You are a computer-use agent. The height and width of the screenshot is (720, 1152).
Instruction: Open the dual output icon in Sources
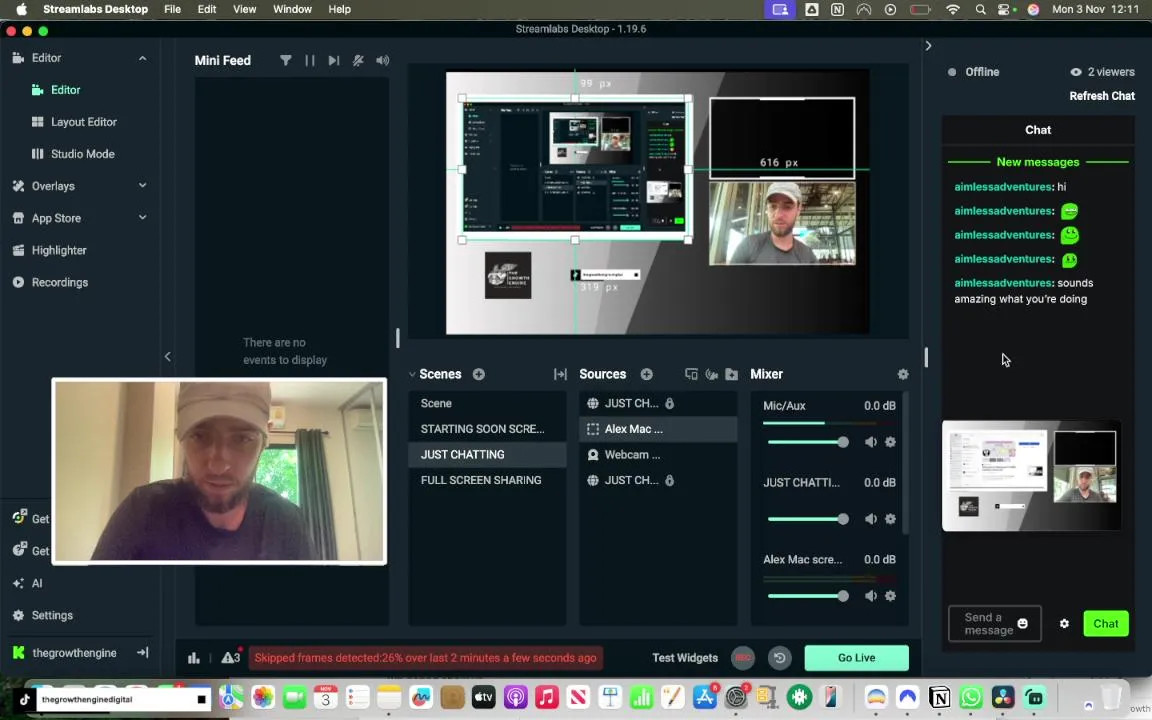pos(691,374)
